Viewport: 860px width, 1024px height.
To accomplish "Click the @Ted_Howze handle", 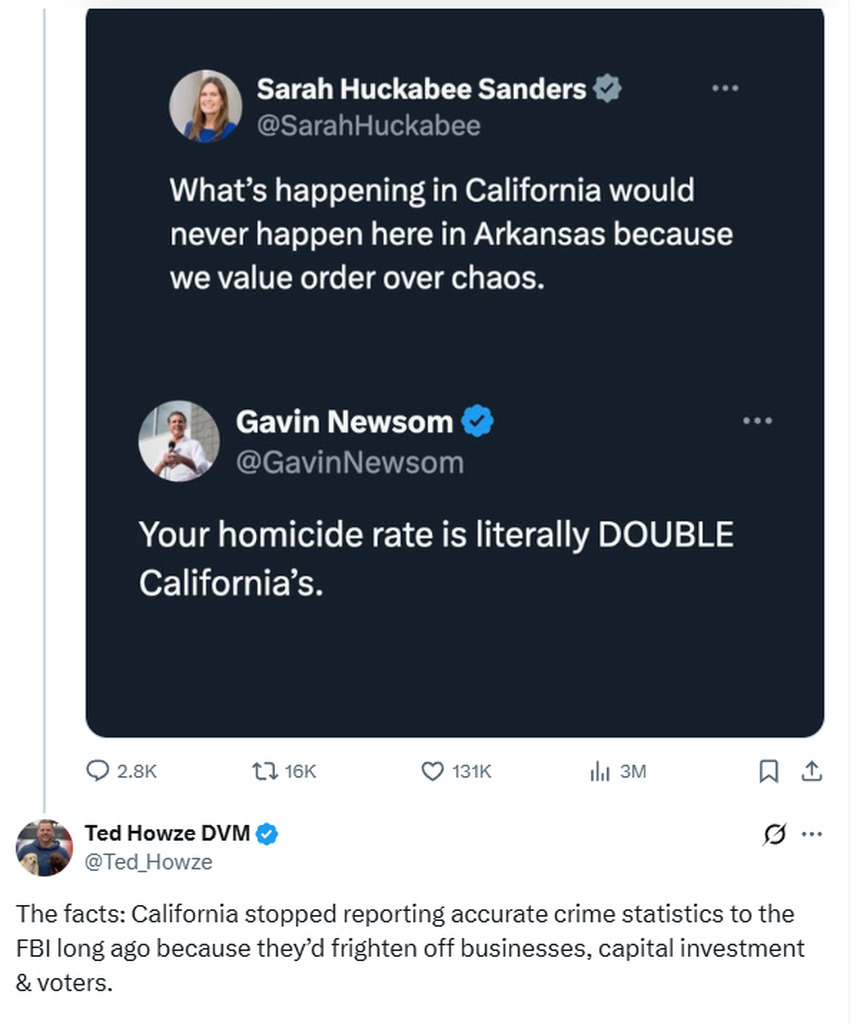I will coord(148,861).
